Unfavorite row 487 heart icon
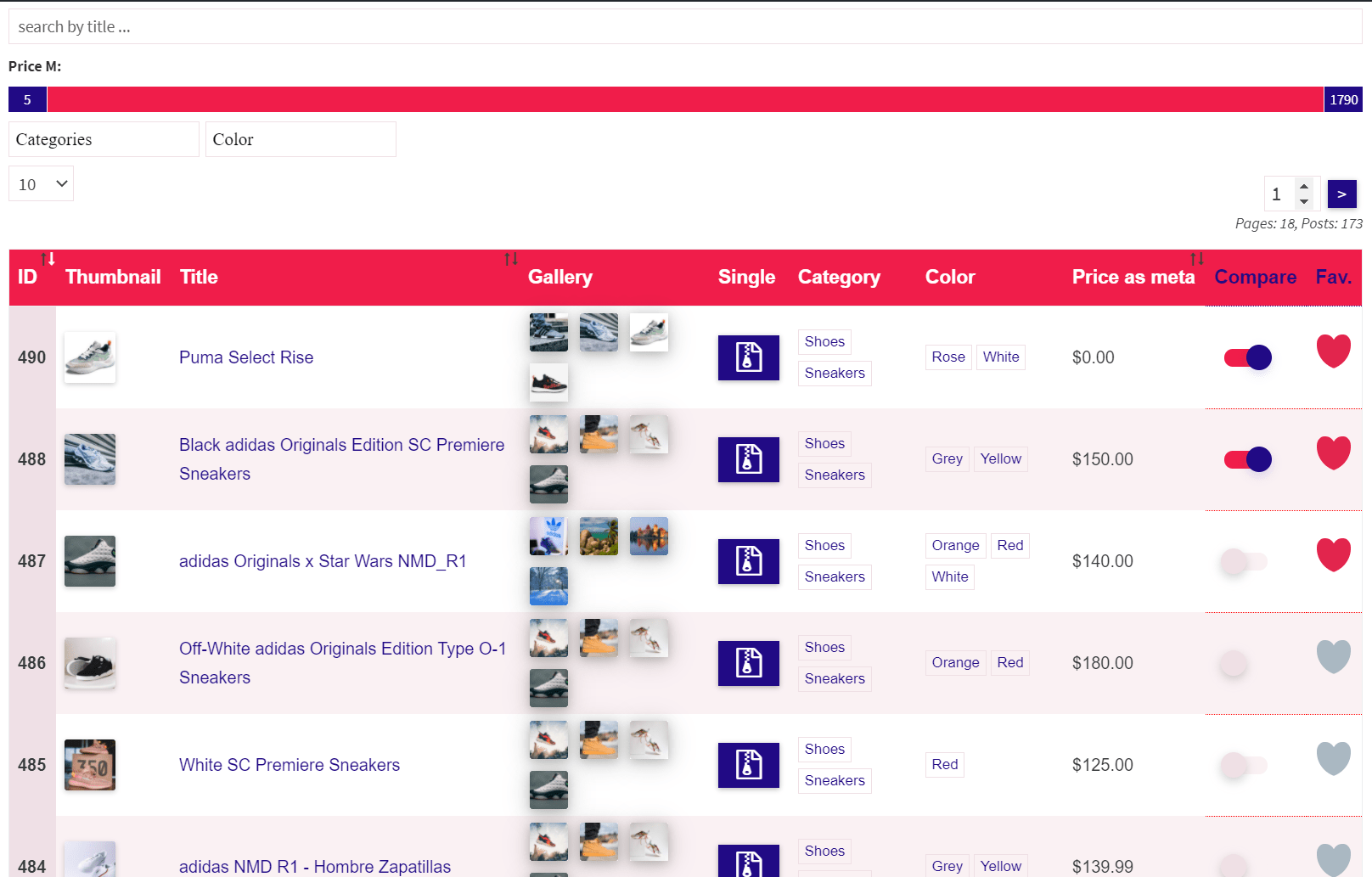The height and width of the screenshot is (877, 1372). click(x=1333, y=554)
